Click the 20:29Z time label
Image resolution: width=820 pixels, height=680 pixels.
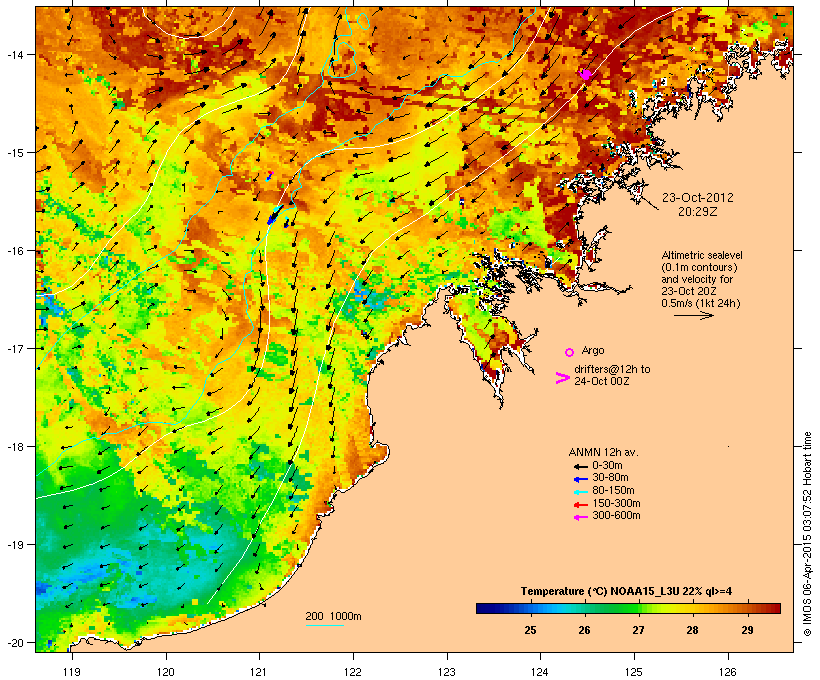click(x=698, y=212)
